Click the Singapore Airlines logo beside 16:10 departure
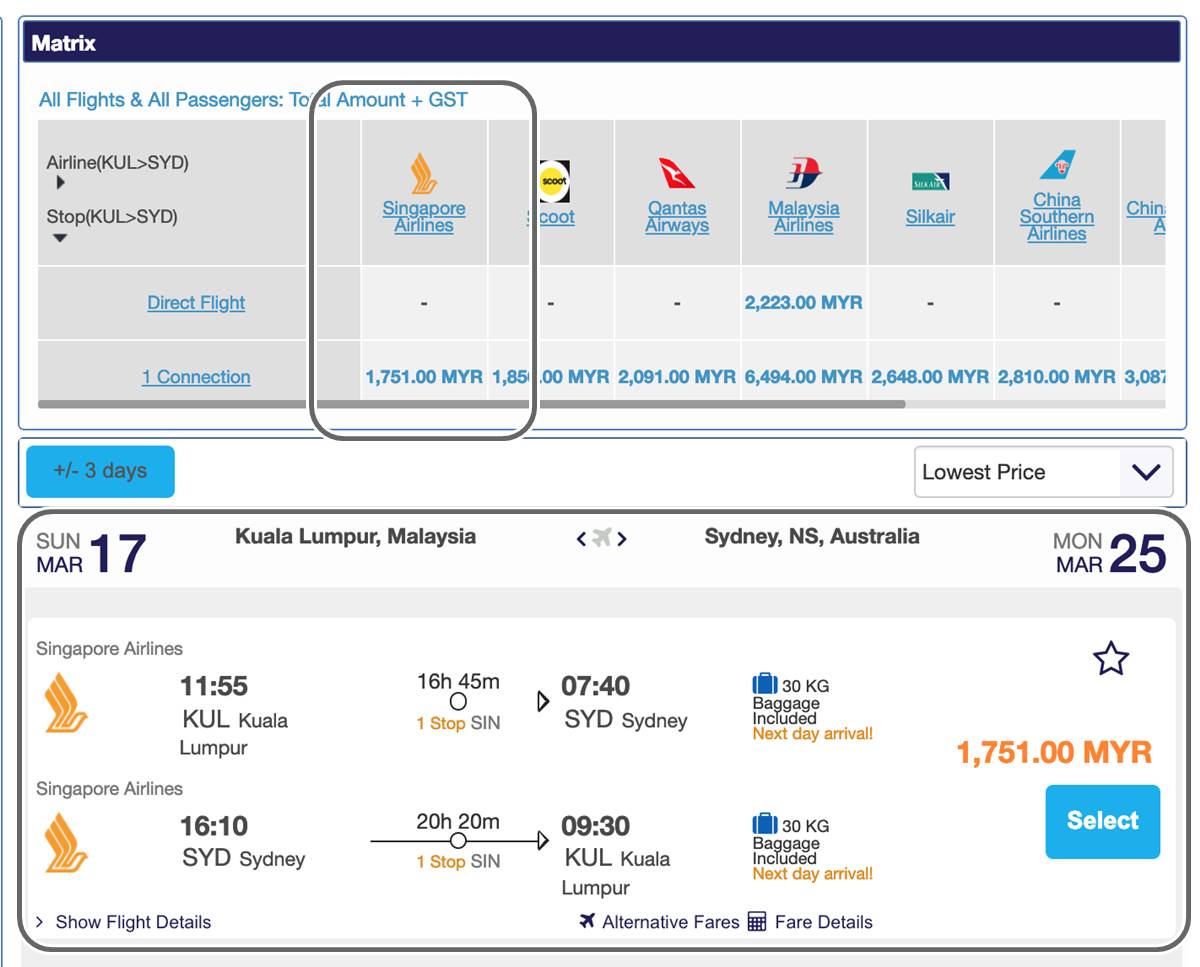This screenshot has width=1200, height=967. [x=66, y=842]
